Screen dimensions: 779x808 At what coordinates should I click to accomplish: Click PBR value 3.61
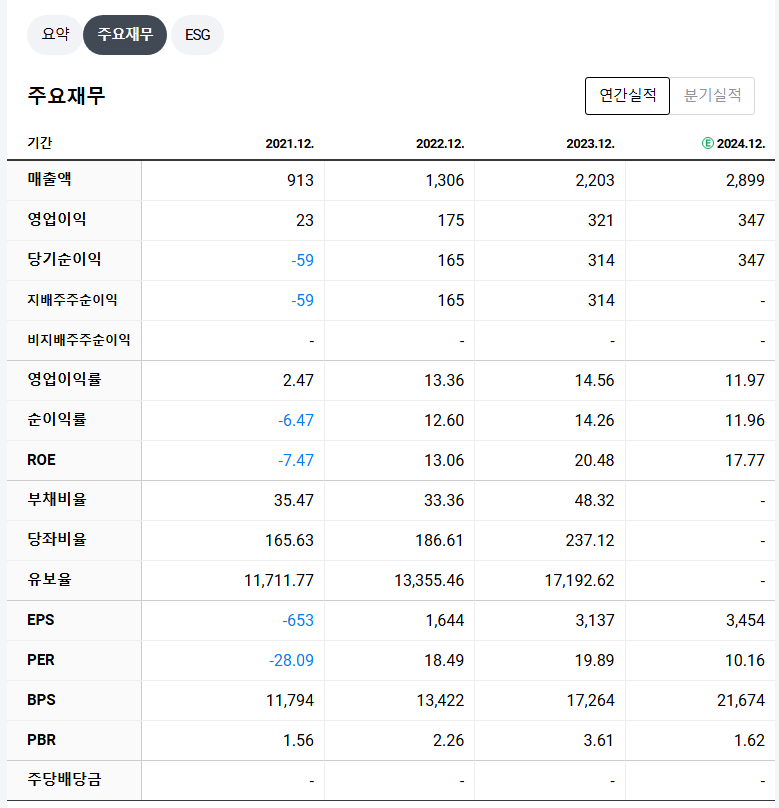click(599, 740)
